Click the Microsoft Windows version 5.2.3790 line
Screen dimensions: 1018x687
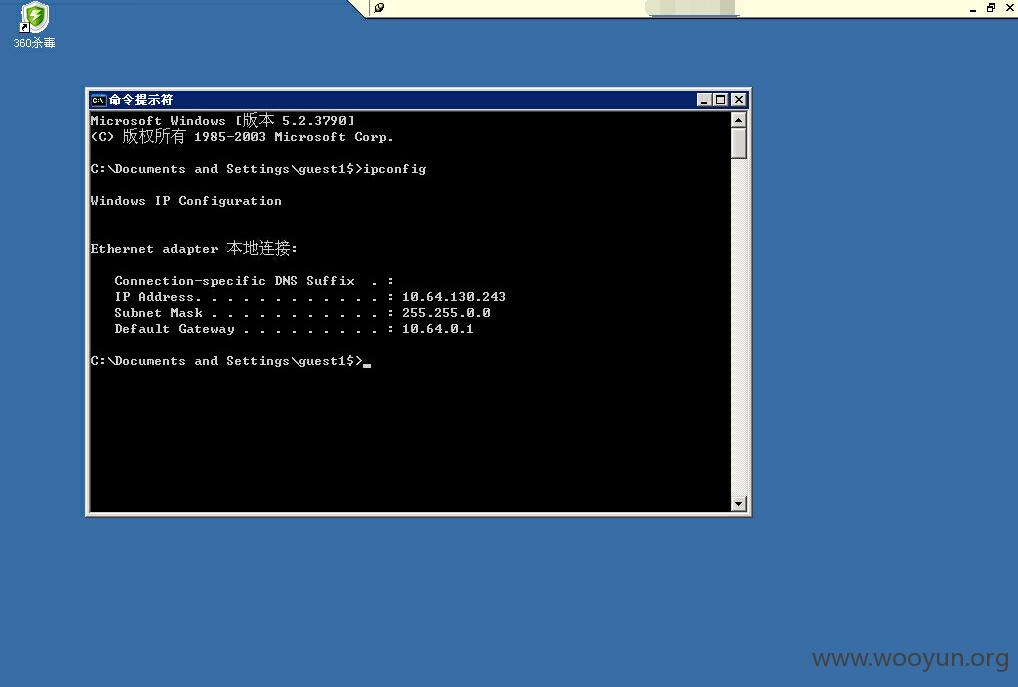pos(223,121)
